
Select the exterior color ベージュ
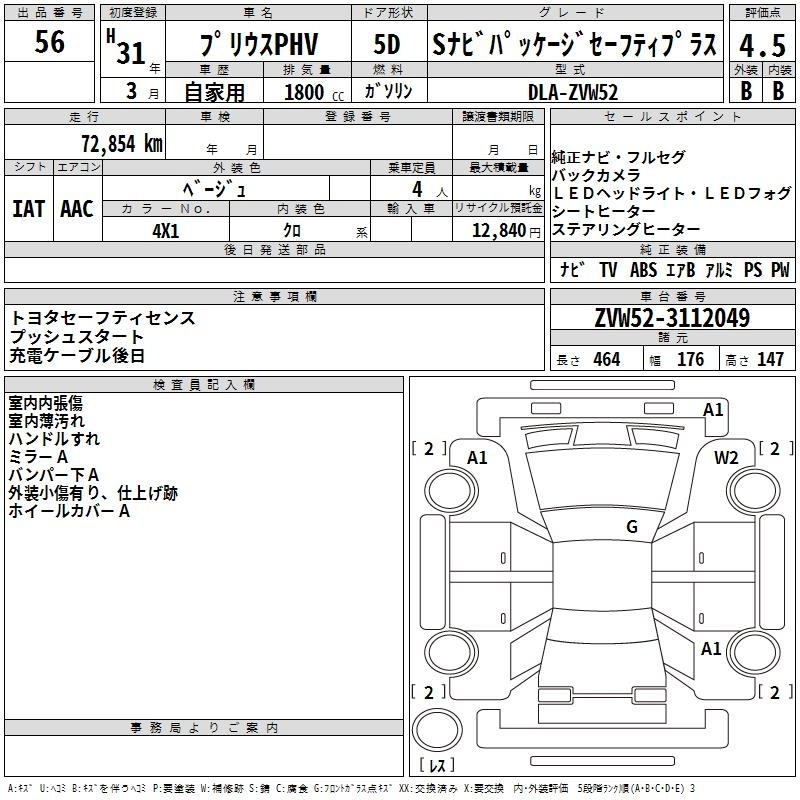tap(214, 189)
